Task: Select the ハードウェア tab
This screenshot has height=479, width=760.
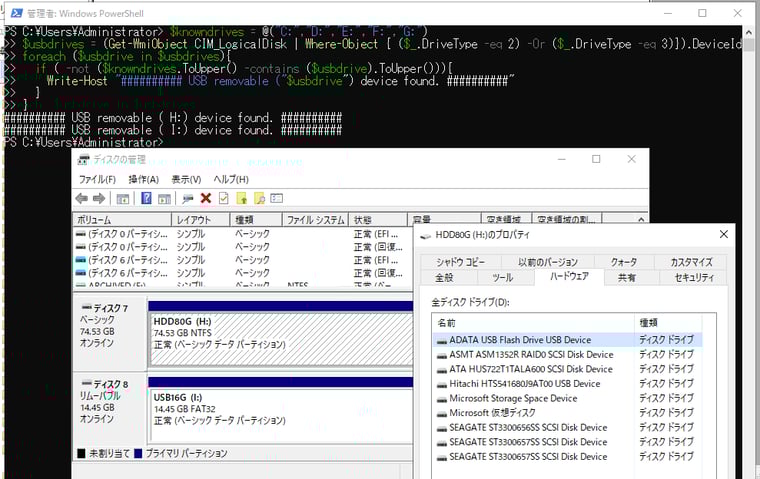Action: point(570,276)
